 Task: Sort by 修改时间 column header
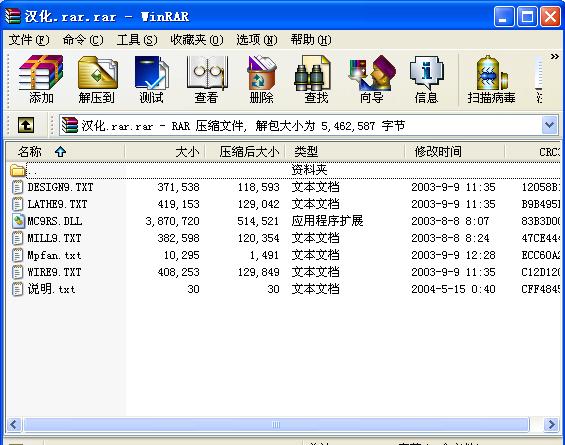(455, 152)
